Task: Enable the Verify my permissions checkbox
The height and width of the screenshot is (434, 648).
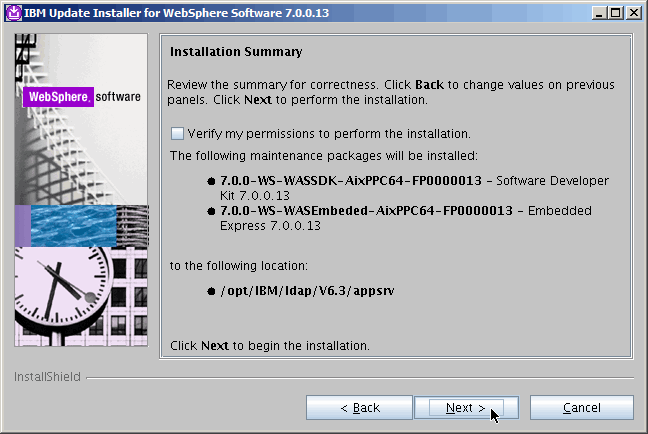Action: 177,133
